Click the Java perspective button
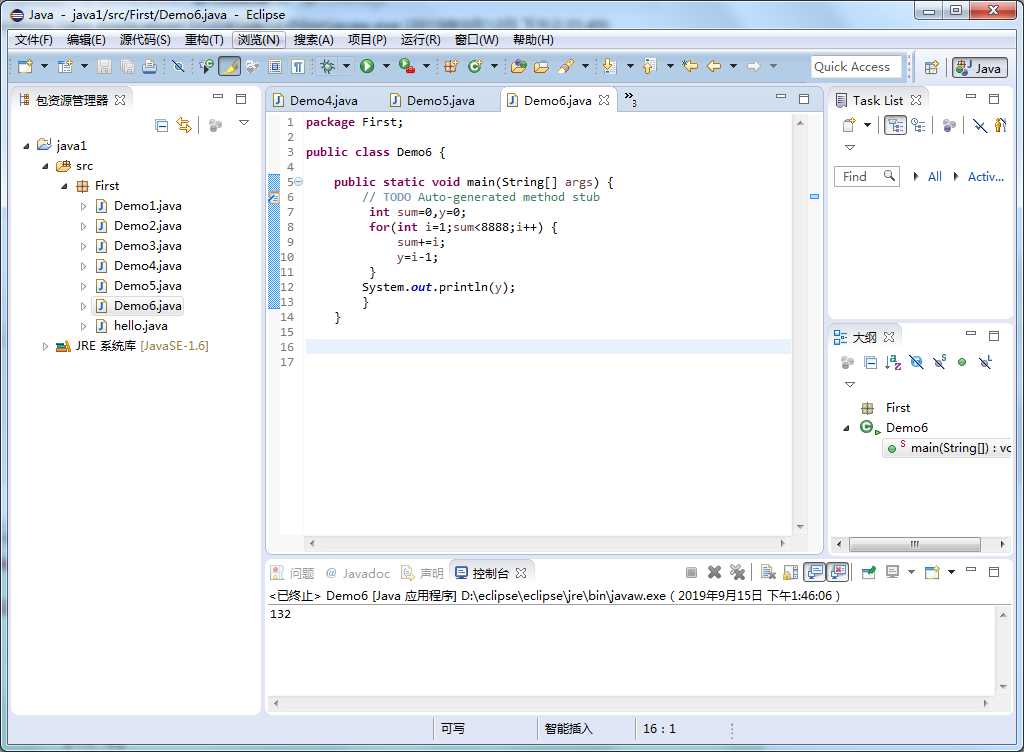 980,67
